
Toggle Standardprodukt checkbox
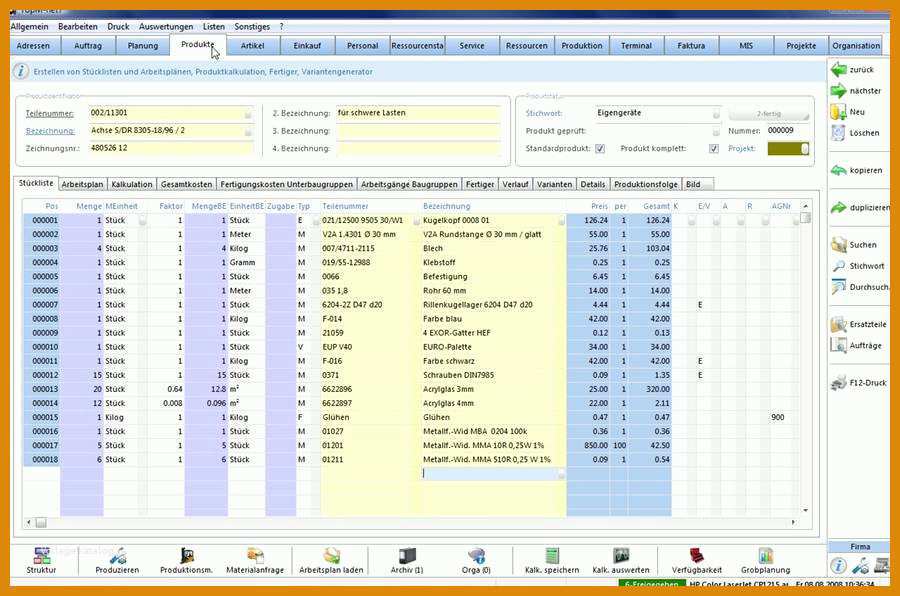click(x=600, y=149)
